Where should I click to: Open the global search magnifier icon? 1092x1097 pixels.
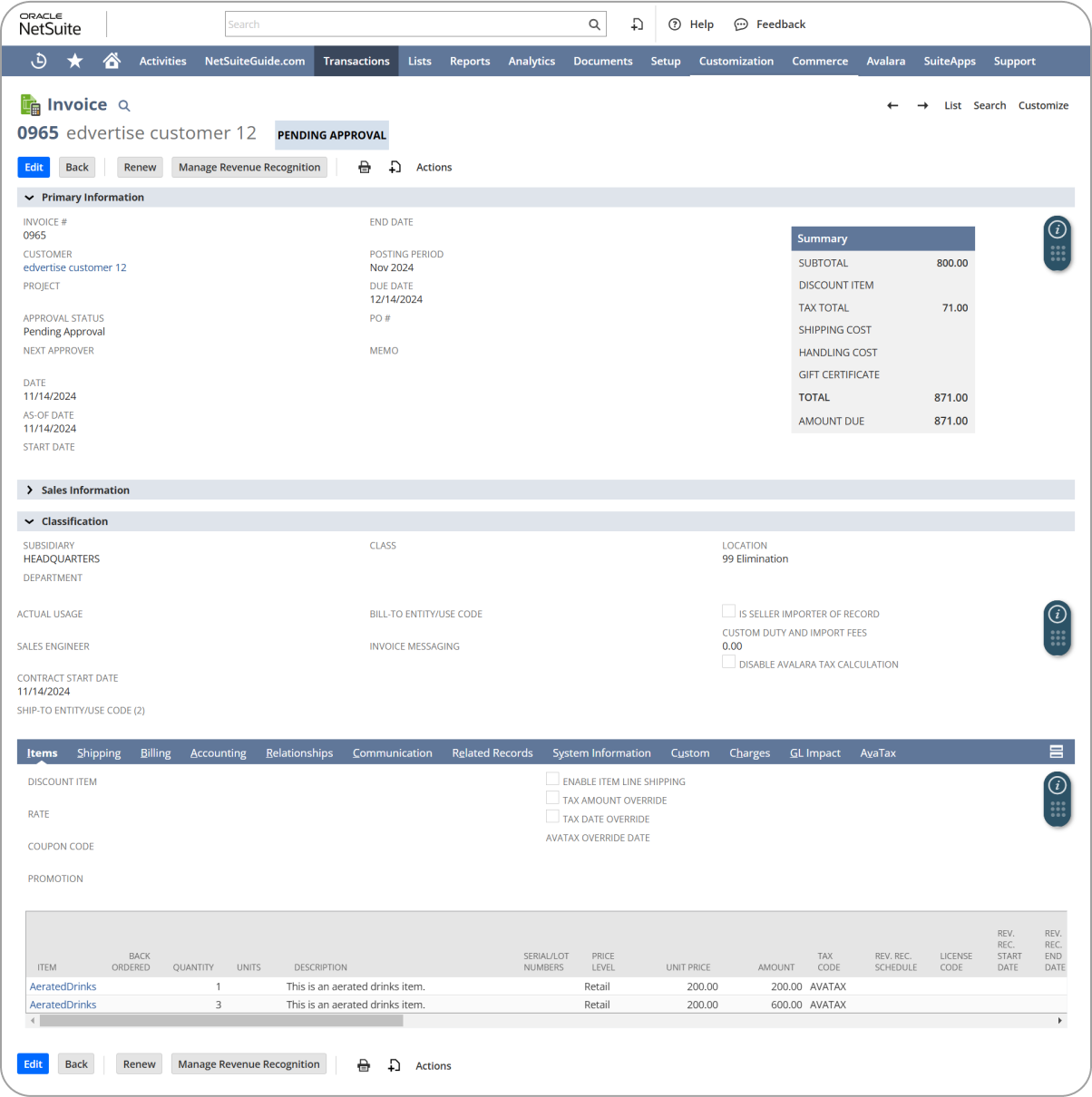pyautogui.click(x=594, y=24)
